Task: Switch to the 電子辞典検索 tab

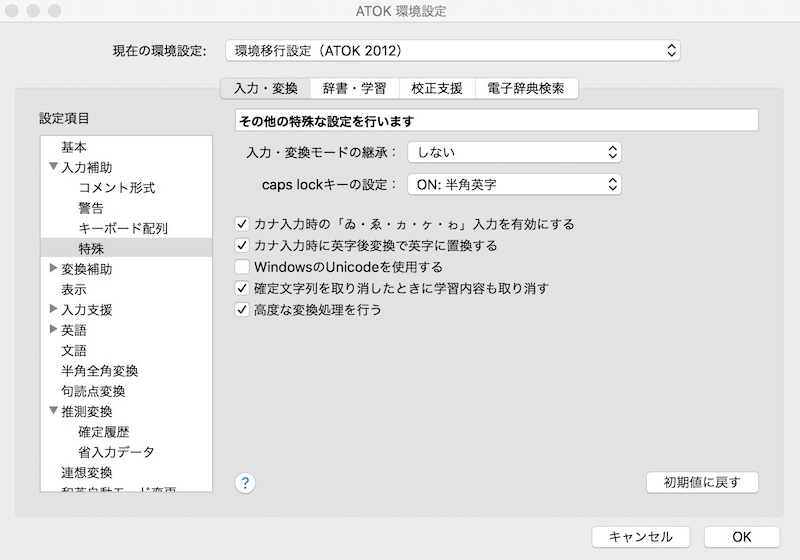Action: coord(526,88)
